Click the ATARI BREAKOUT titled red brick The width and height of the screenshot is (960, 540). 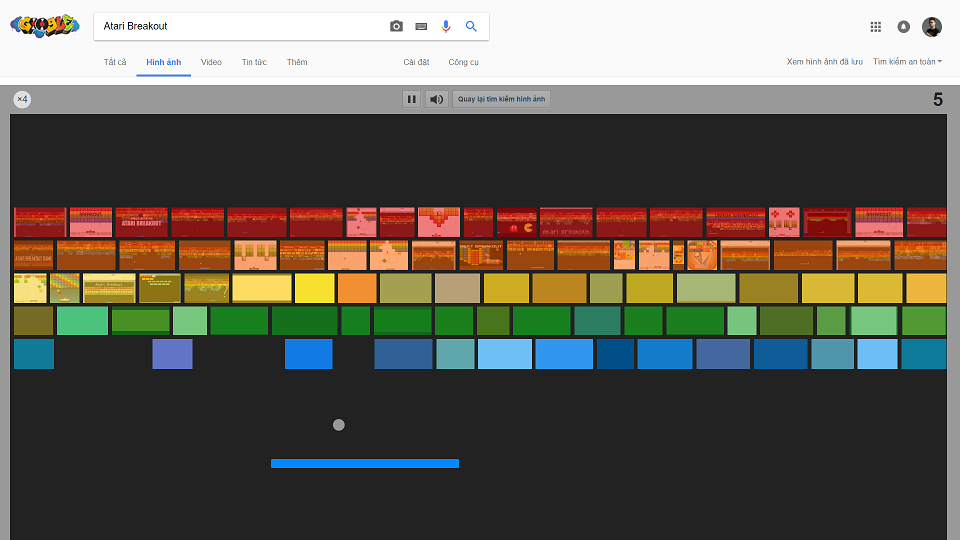click(141, 222)
